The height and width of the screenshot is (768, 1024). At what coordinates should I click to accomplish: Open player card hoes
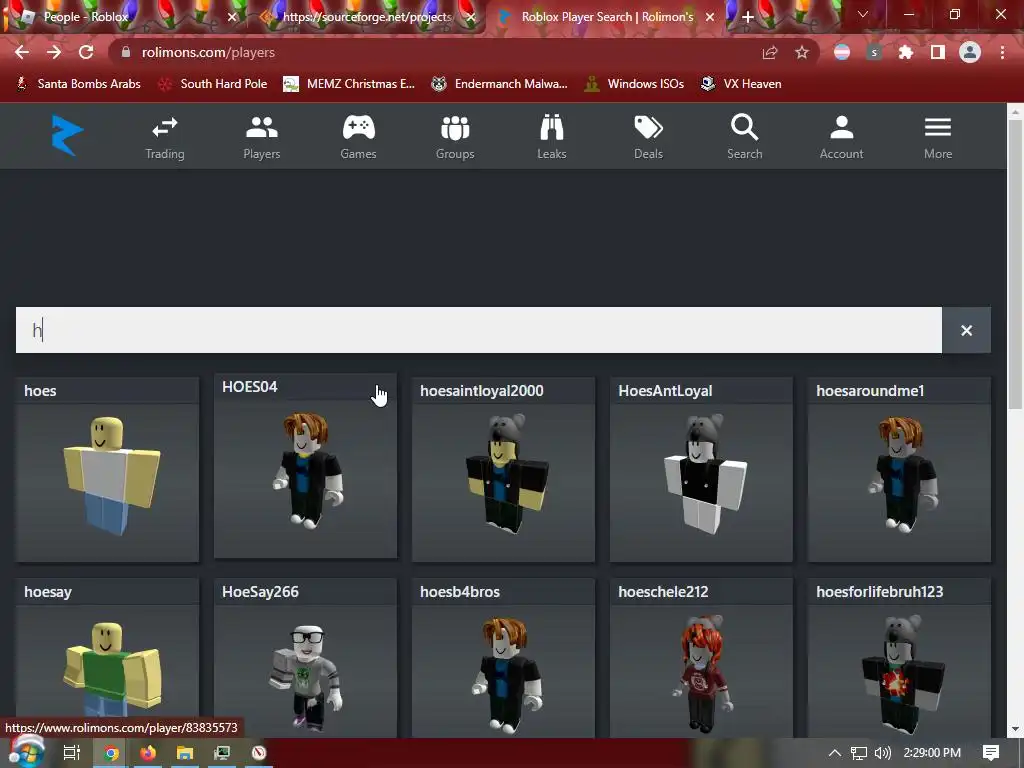[107, 470]
